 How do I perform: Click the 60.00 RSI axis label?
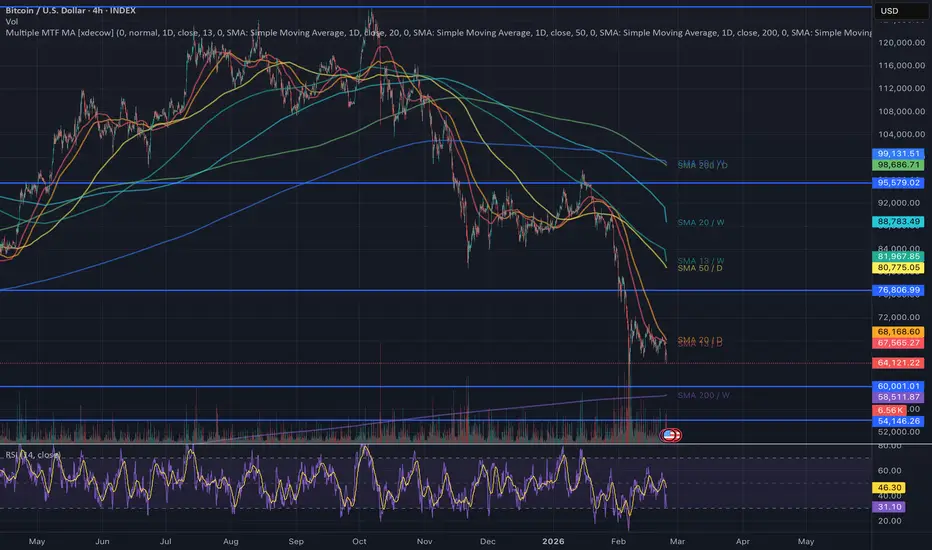pos(889,470)
